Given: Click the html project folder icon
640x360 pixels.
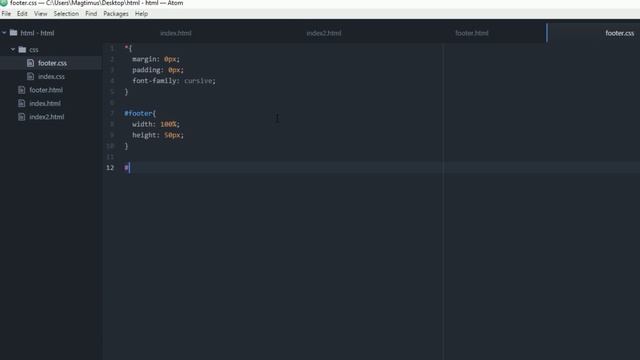Looking at the screenshot, I should click(x=13, y=33).
